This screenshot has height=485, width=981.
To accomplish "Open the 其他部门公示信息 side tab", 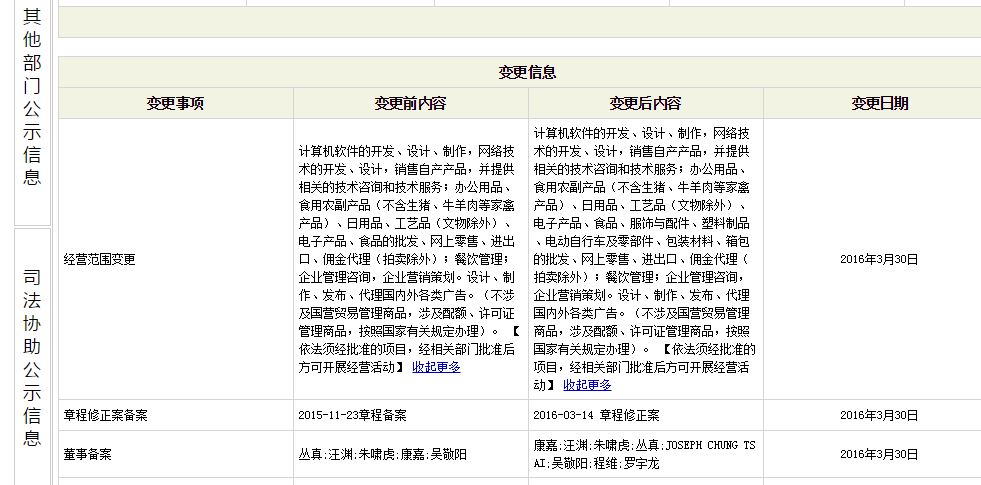I will pyautogui.click(x=31, y=97).
